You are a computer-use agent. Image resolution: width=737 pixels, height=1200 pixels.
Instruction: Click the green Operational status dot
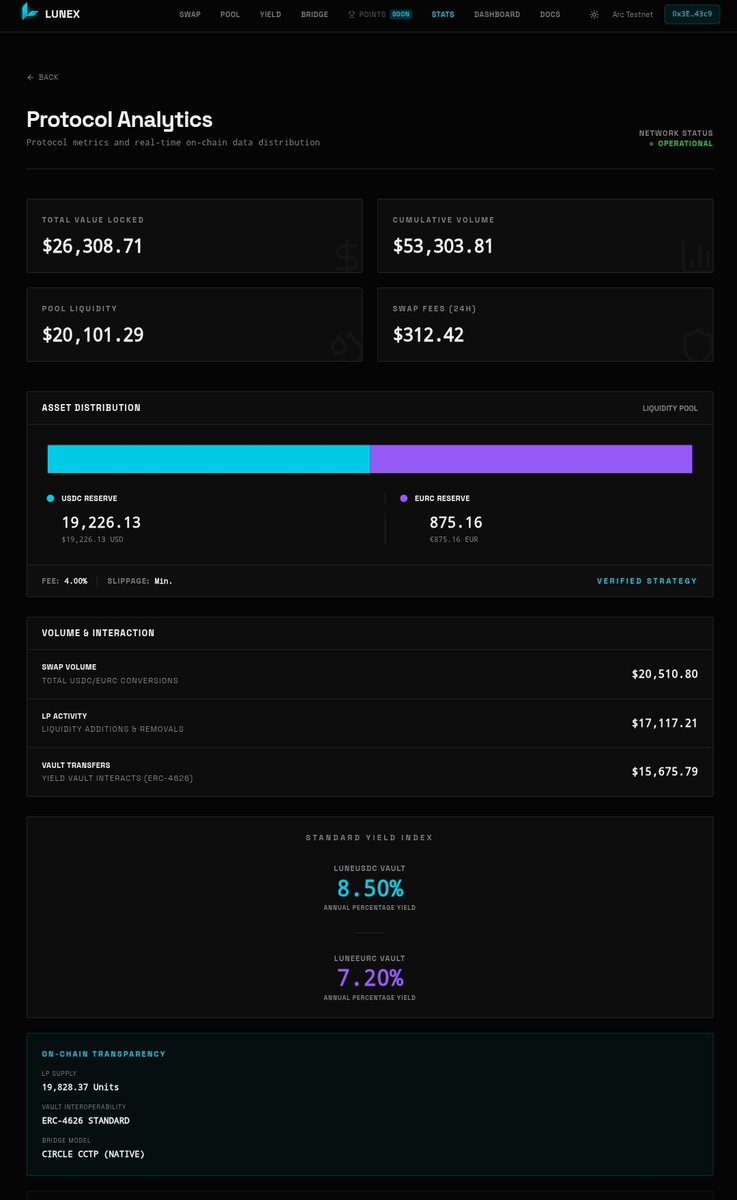pyautogui.click(x=651, y=144)
